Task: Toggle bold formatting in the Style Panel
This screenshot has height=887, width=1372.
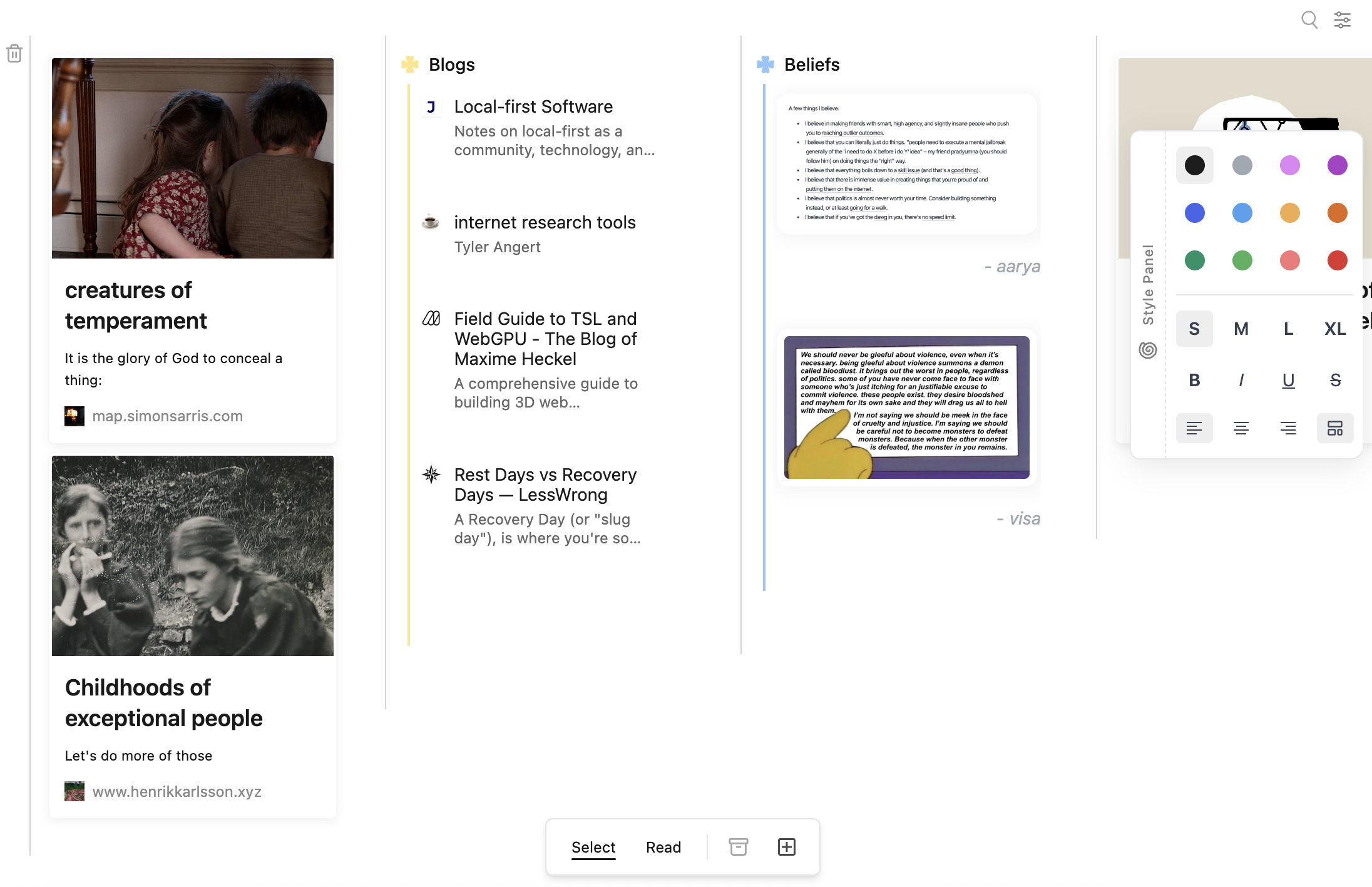Action: click(x=1194, y=380)
